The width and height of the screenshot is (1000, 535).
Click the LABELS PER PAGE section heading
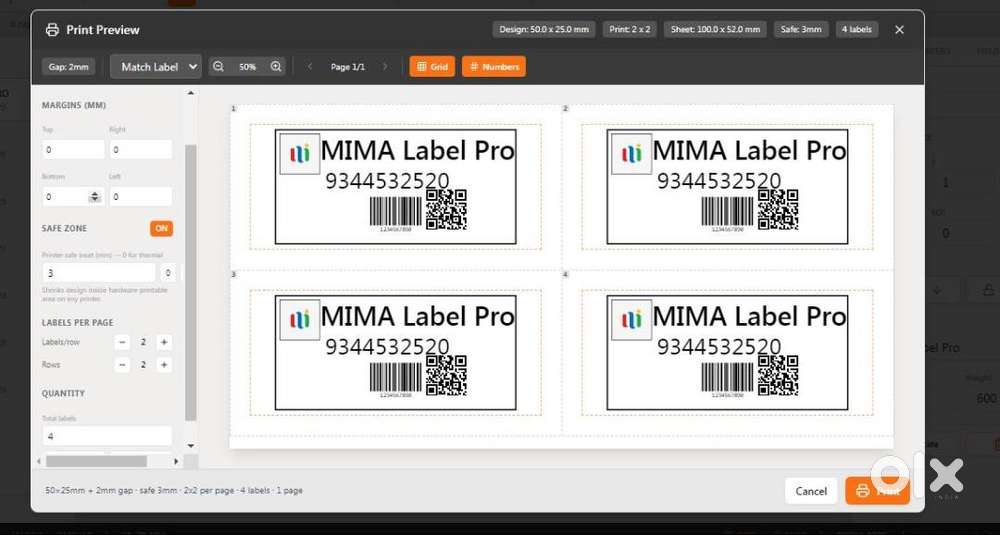tap(78, 323)
